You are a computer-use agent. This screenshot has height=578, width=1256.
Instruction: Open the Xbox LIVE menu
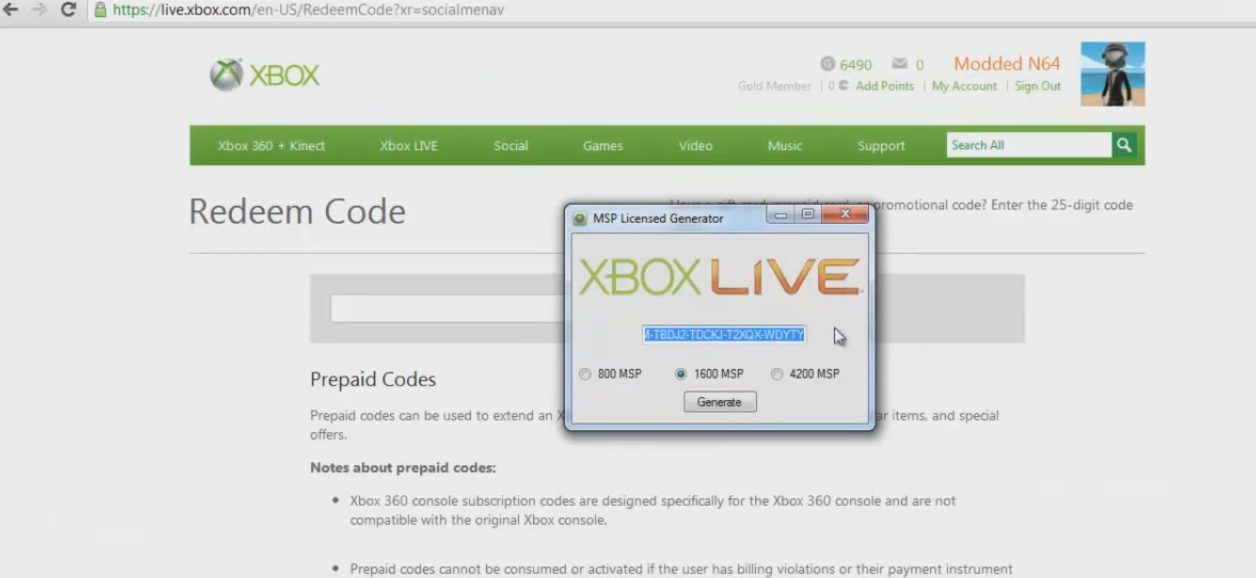[x=409, y=146]
